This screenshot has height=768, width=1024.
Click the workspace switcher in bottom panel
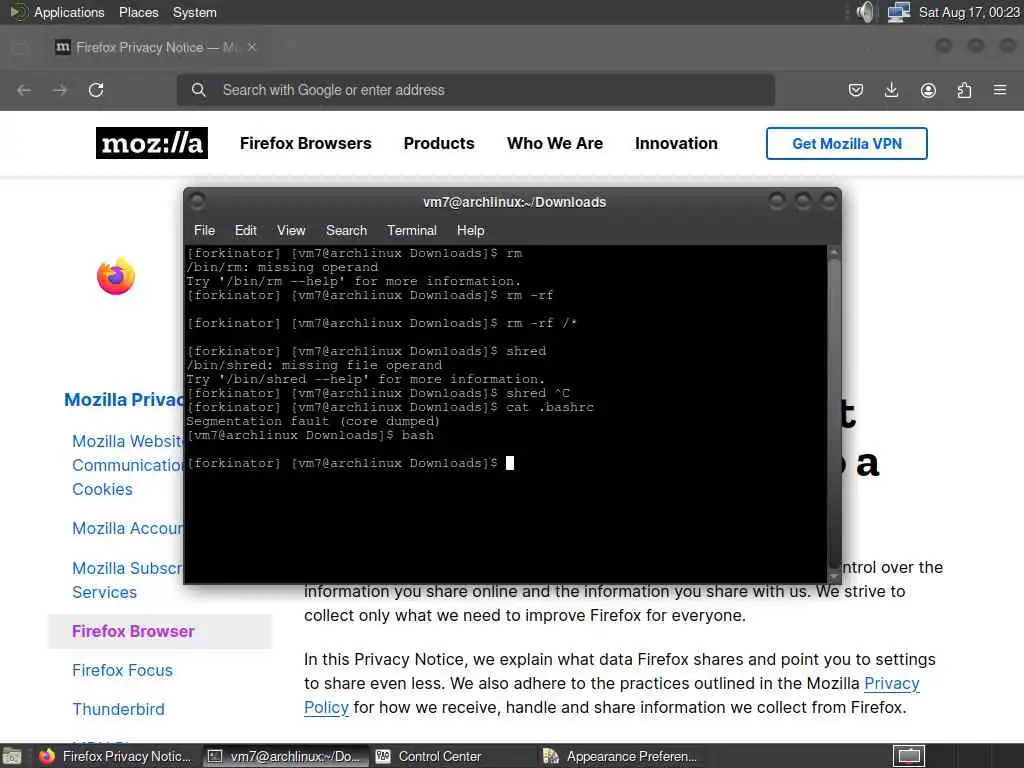coord(909,756)
